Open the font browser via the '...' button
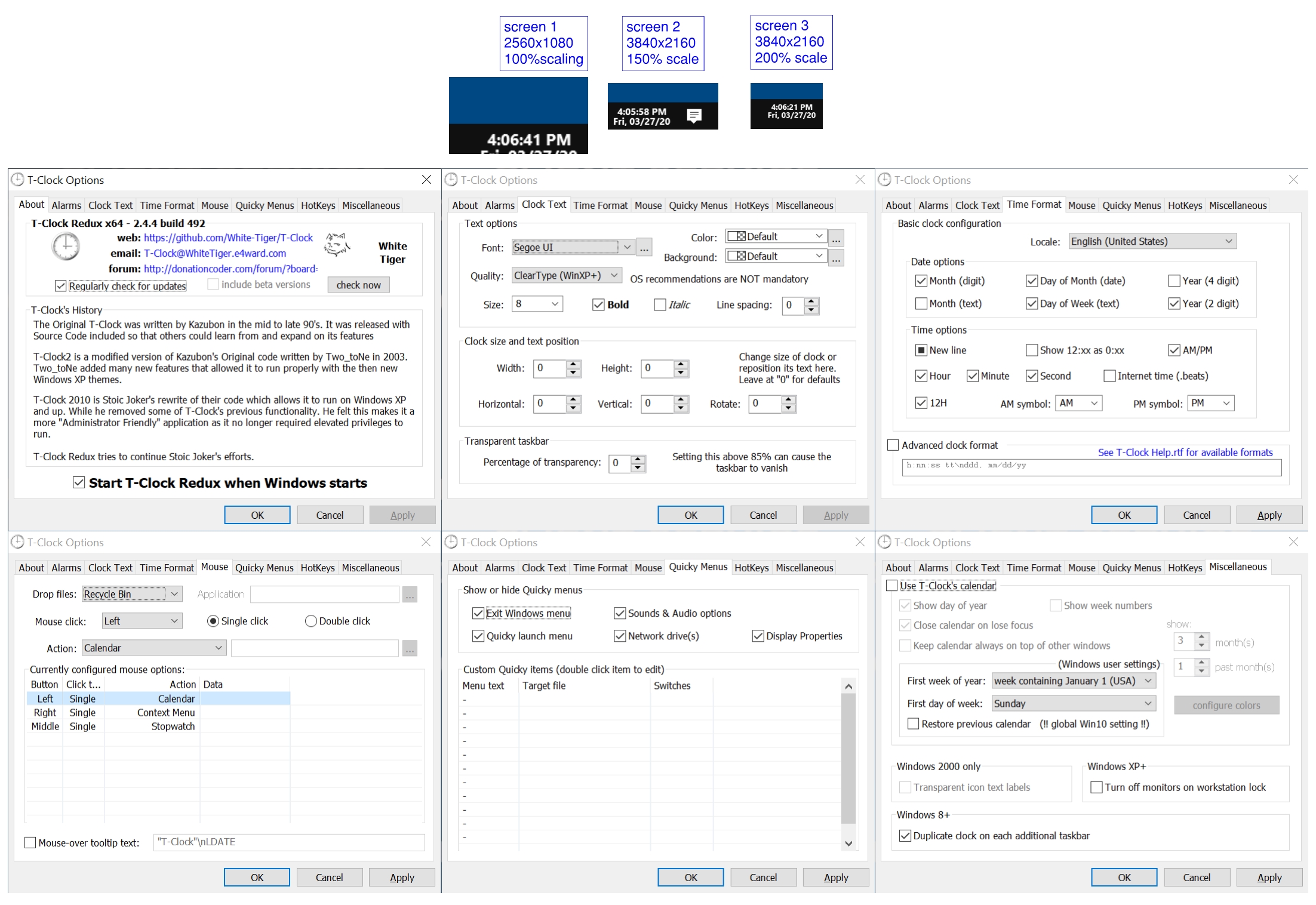The image size is (1316, 905). (x=643, y=247)
